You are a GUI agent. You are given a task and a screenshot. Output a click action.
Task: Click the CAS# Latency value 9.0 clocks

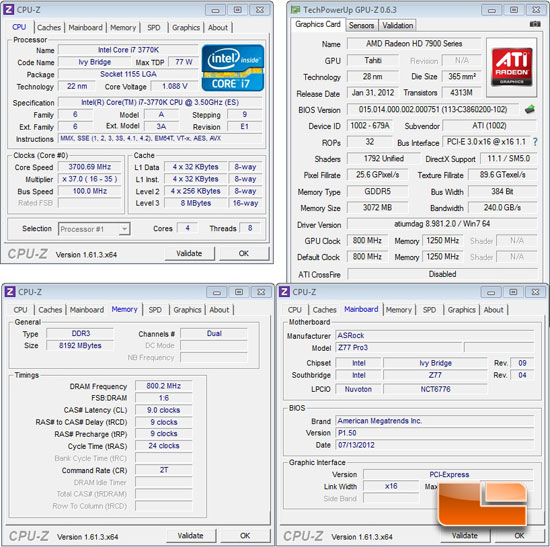(163, 410)
